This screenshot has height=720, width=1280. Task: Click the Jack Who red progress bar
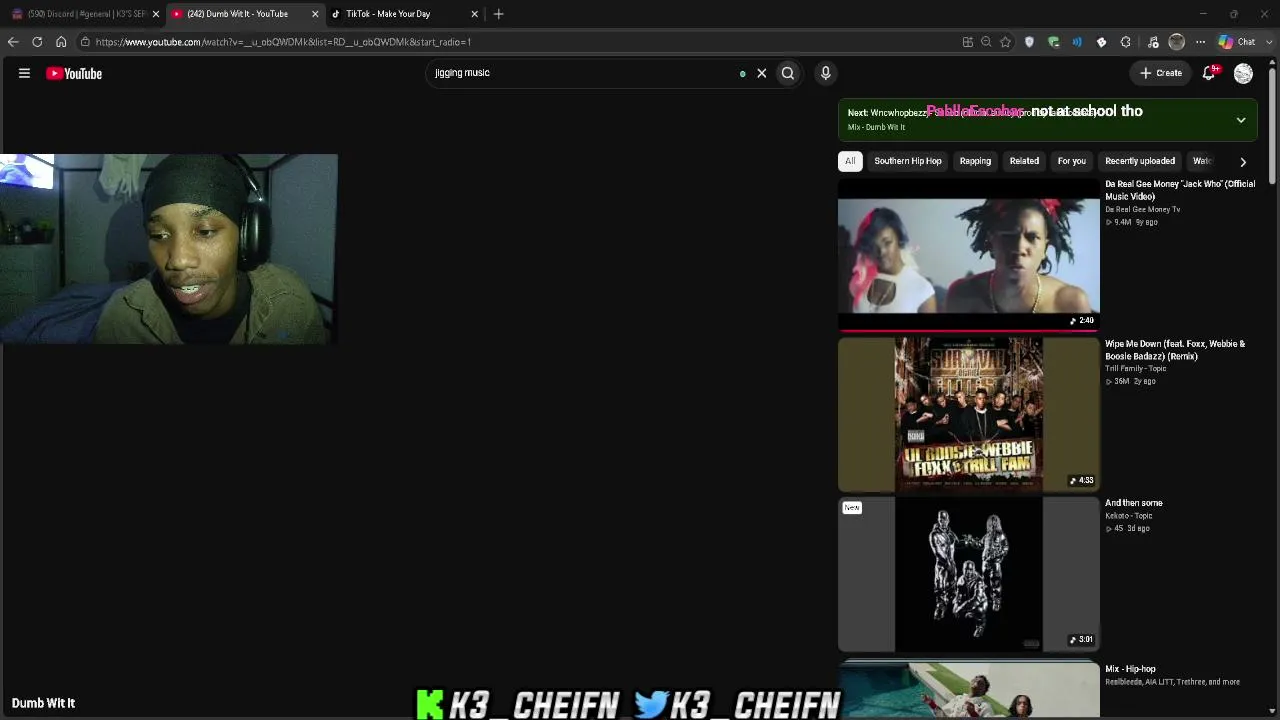(968, 329)
